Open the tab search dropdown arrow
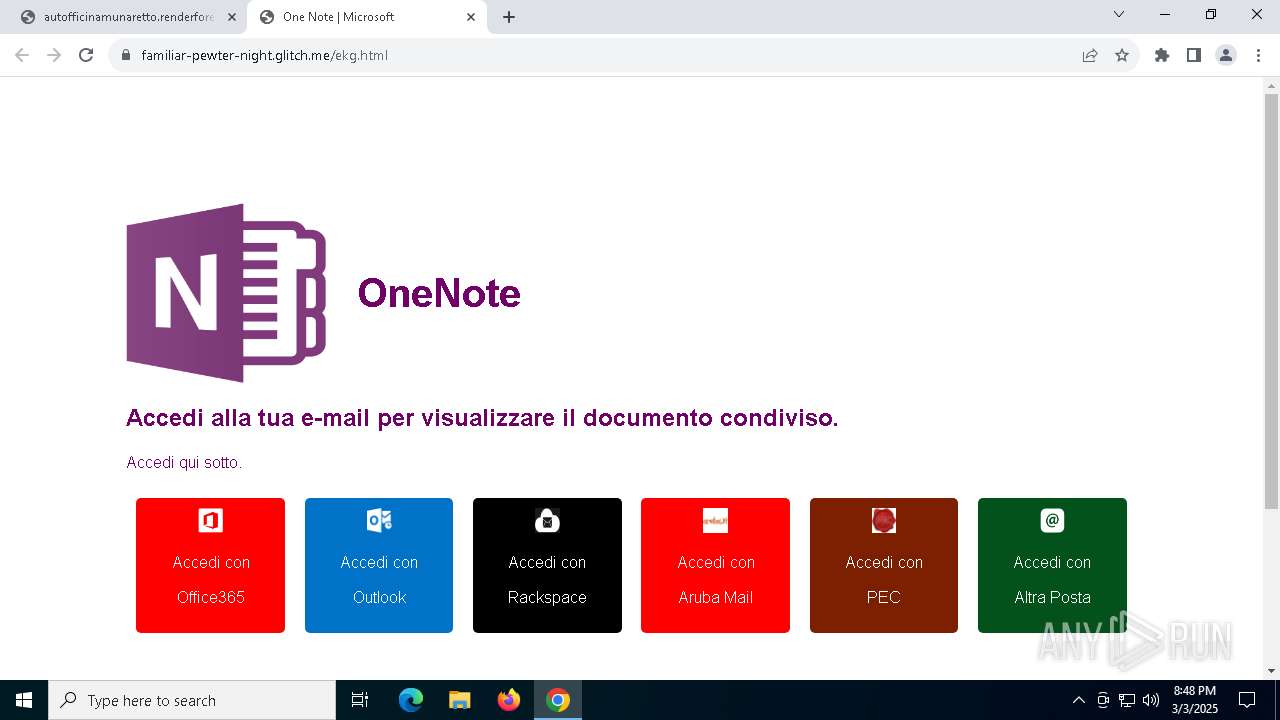Screen dimensions: 1280x720 tap(1119, 14)
